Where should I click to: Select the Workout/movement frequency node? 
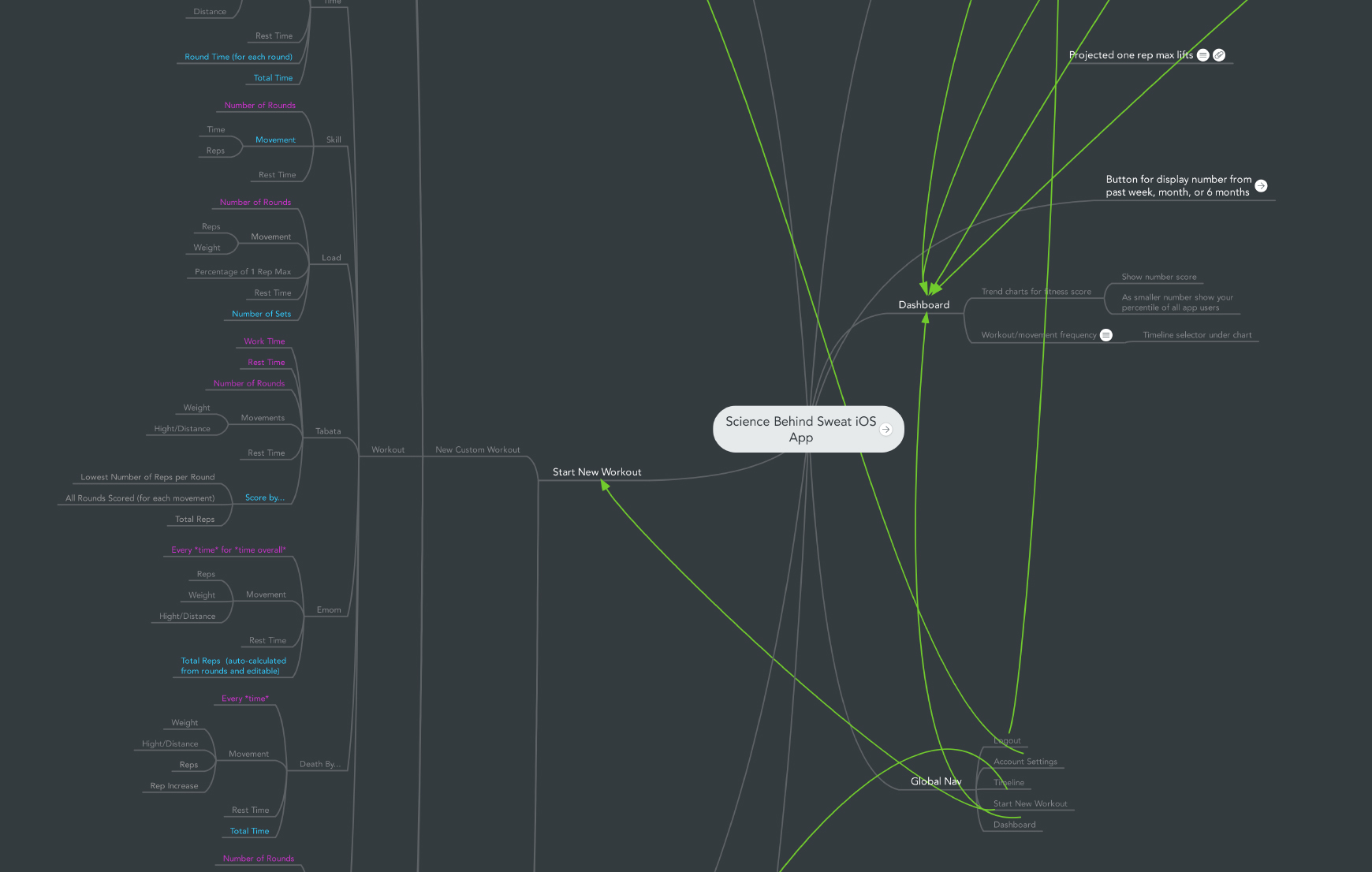1038,335
